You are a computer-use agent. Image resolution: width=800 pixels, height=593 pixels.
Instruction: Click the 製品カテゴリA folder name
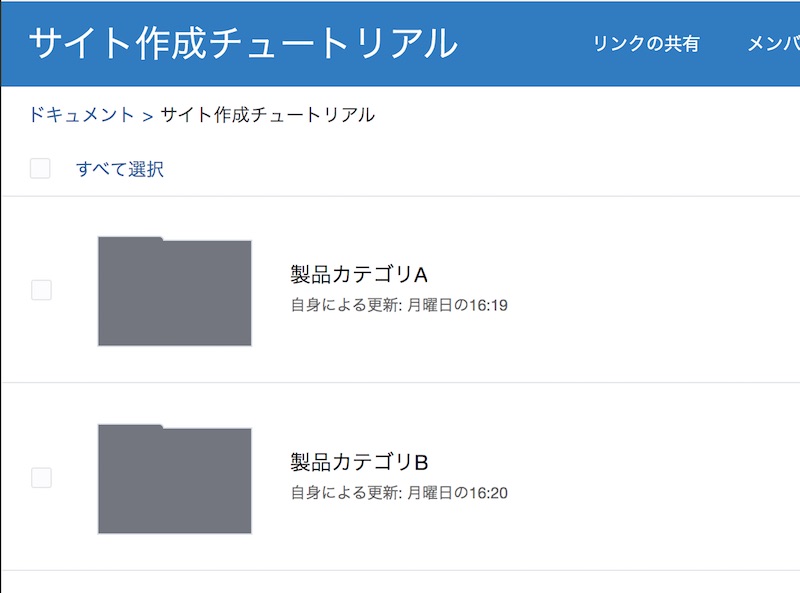[359, 275]
